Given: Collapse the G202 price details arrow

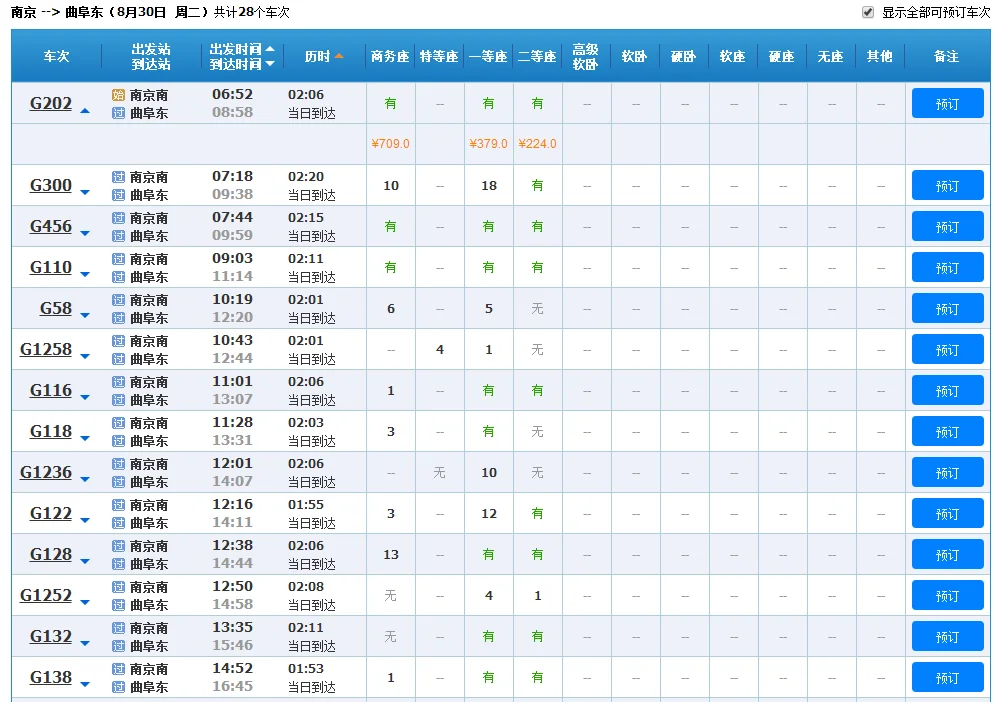Looking at the screenshot, I should (x=85, y=110).
